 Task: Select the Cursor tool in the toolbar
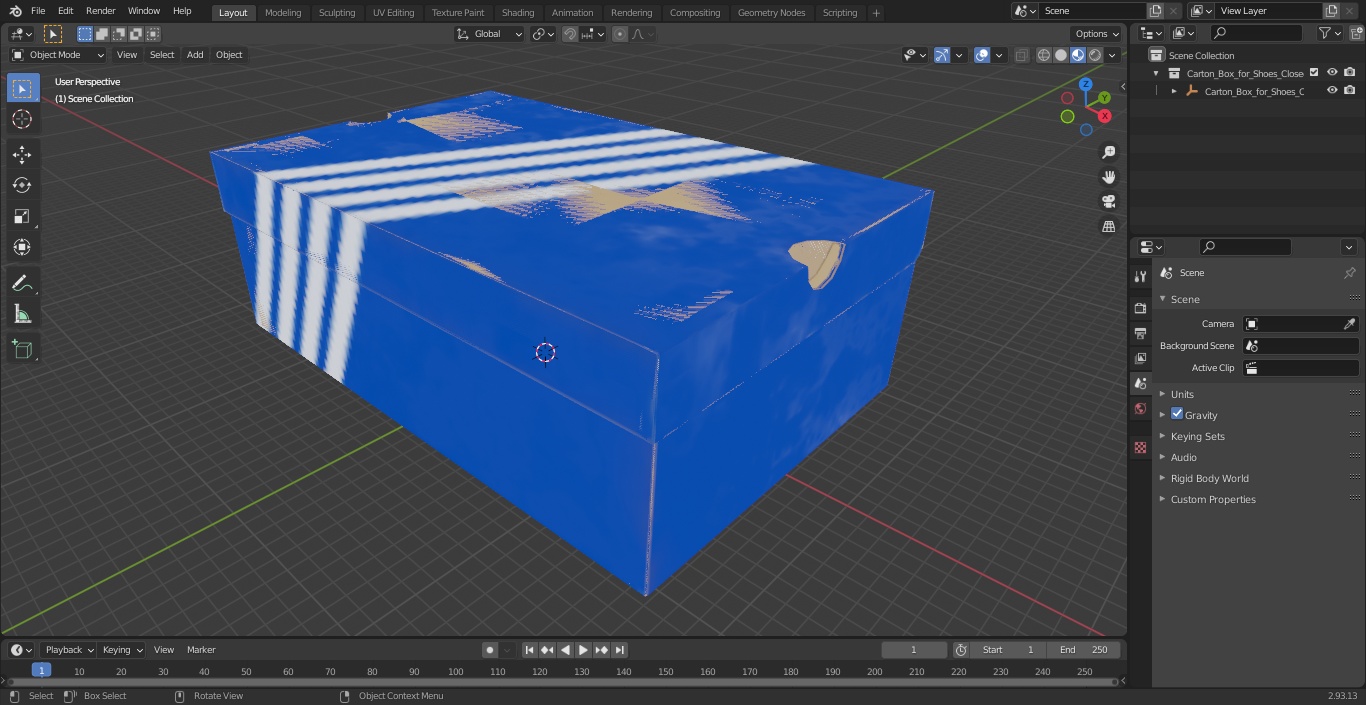click(x=22, y=120)
